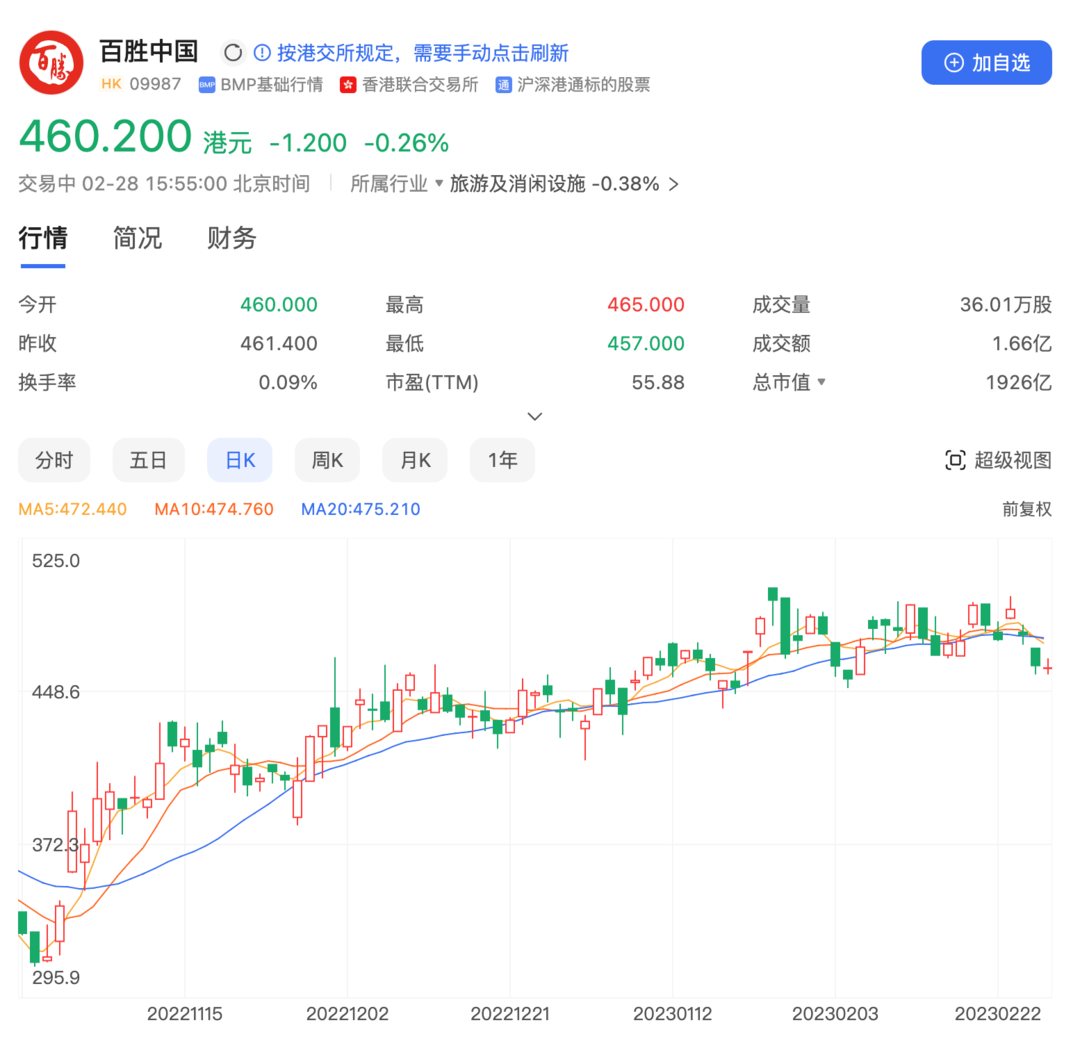Image resolution: width=1080 pixels, height=1041 pixels.
Task: Click the stock code 09987
Action: [x=155, y=84]
